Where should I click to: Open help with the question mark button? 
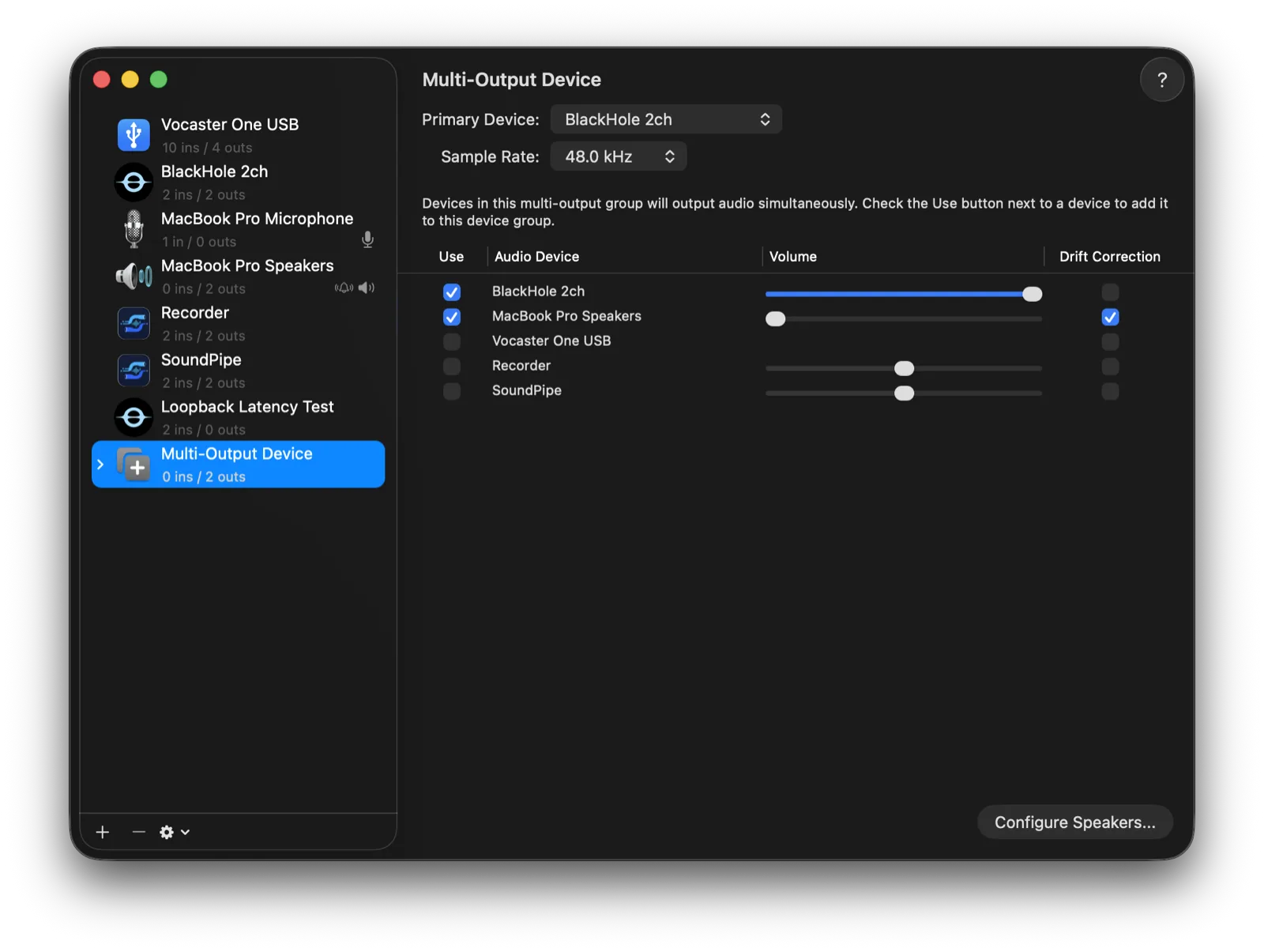[x=1161, y=80]
